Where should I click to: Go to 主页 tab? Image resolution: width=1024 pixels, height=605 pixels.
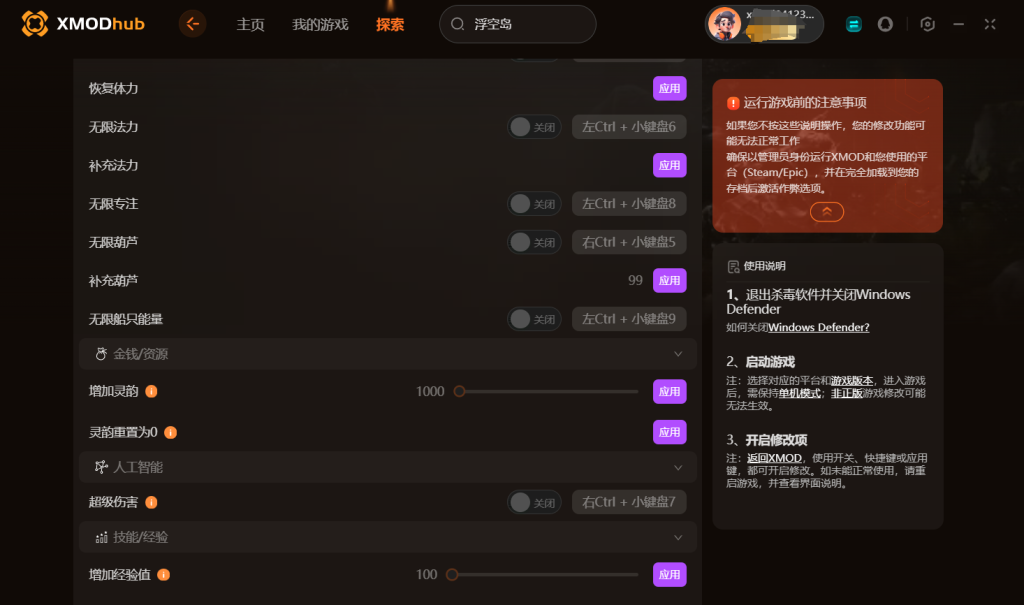(x=250, y=25)
